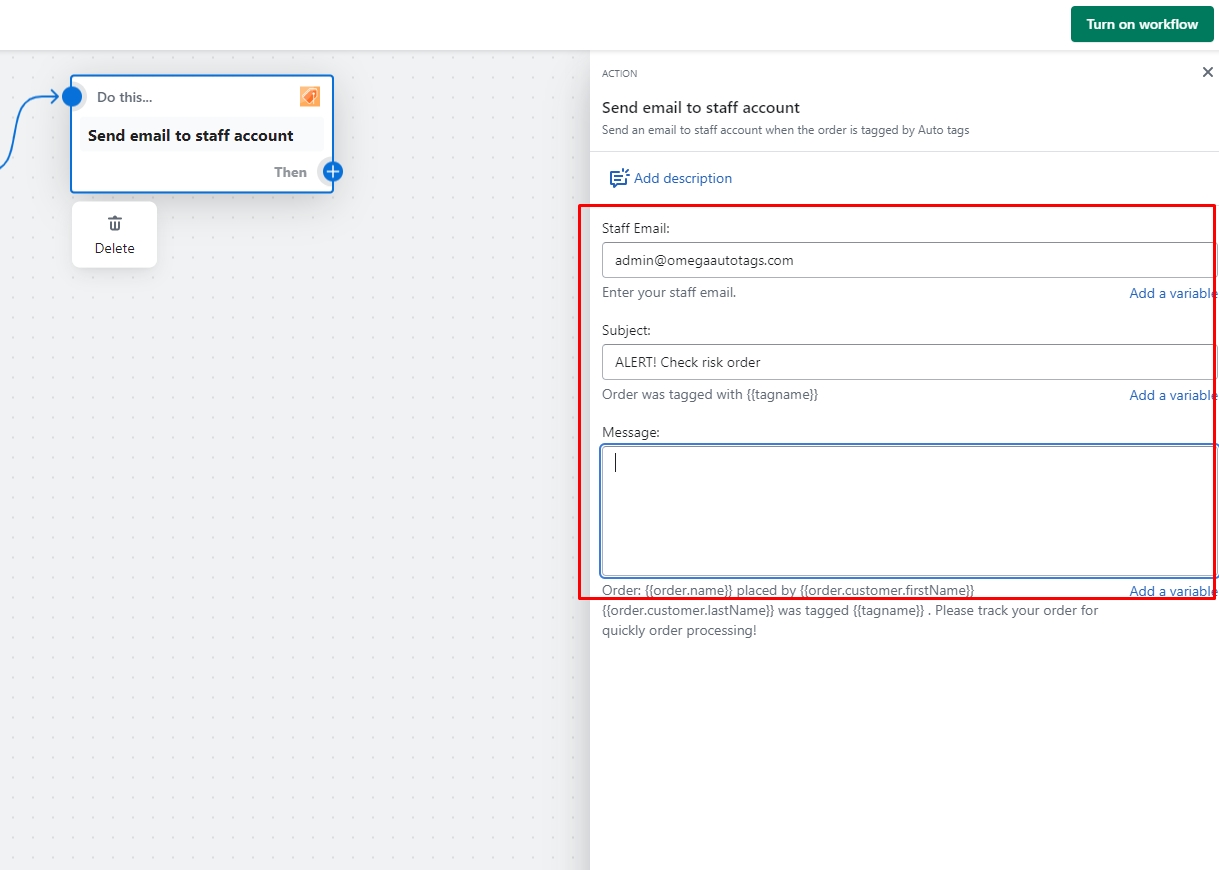Click the ACTION label in side panel
The height and width of the screenshot is (870, 1219).
pyautogui.click(x=619, y=74)
